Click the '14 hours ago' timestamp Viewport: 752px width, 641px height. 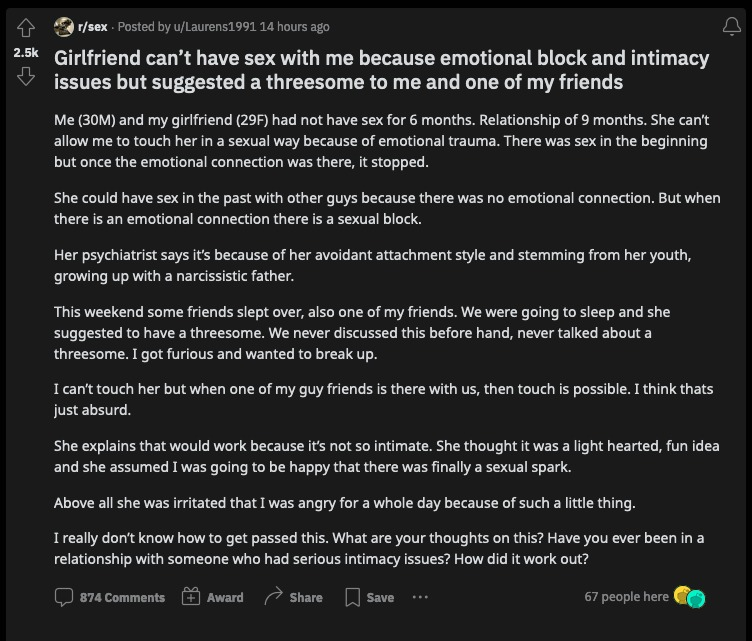tap(295, 27)
